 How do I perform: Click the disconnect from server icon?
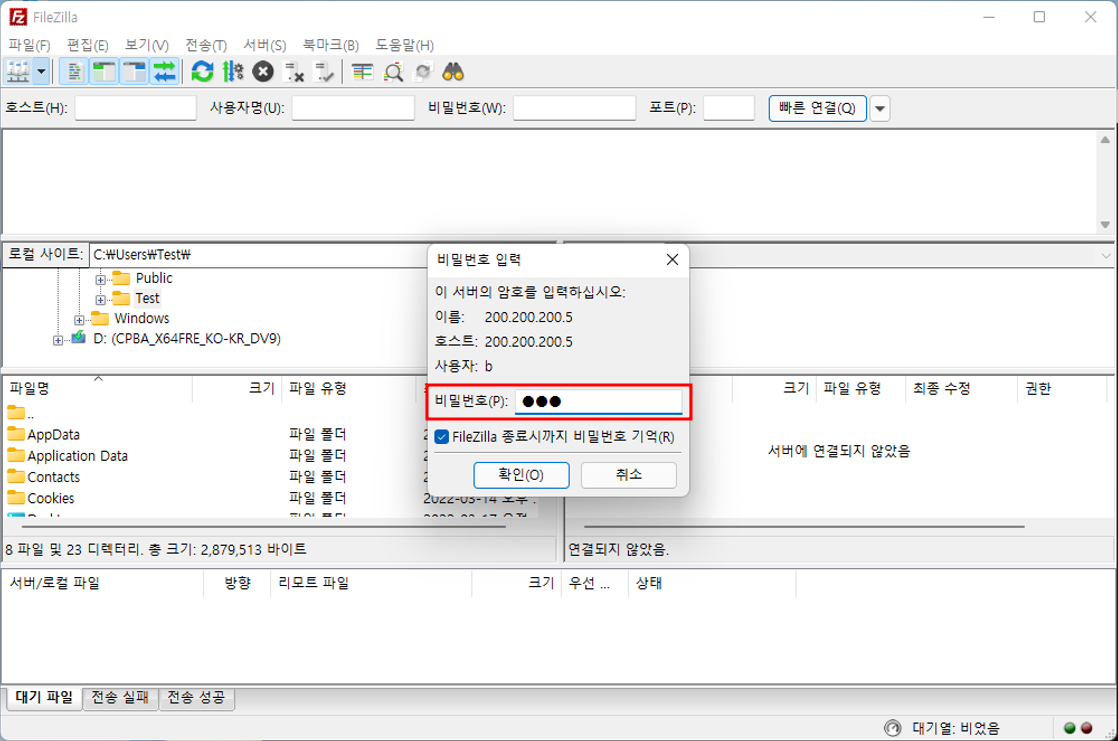pos(294,72)
